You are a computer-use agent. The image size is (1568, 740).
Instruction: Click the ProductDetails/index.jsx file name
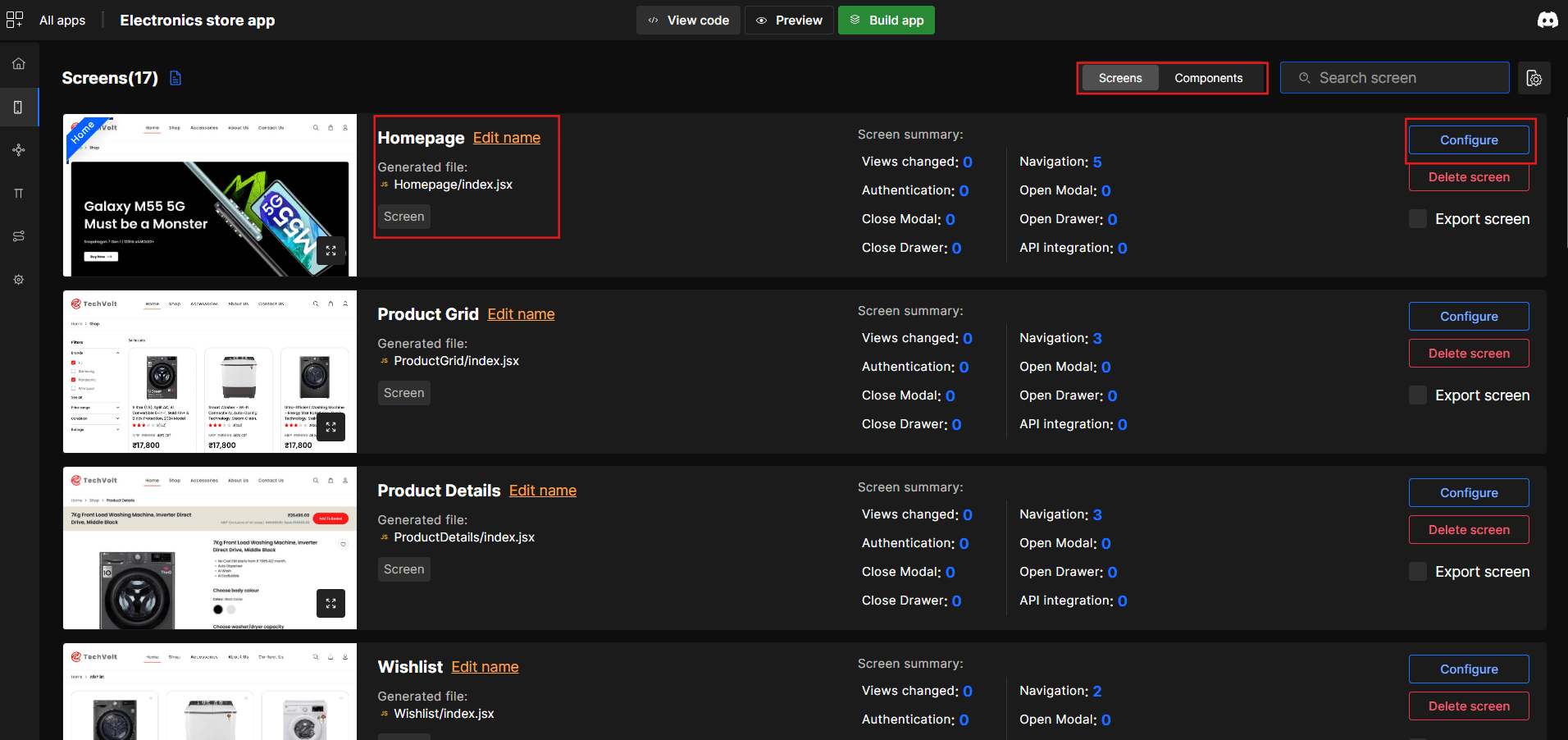tap(464, 537)
